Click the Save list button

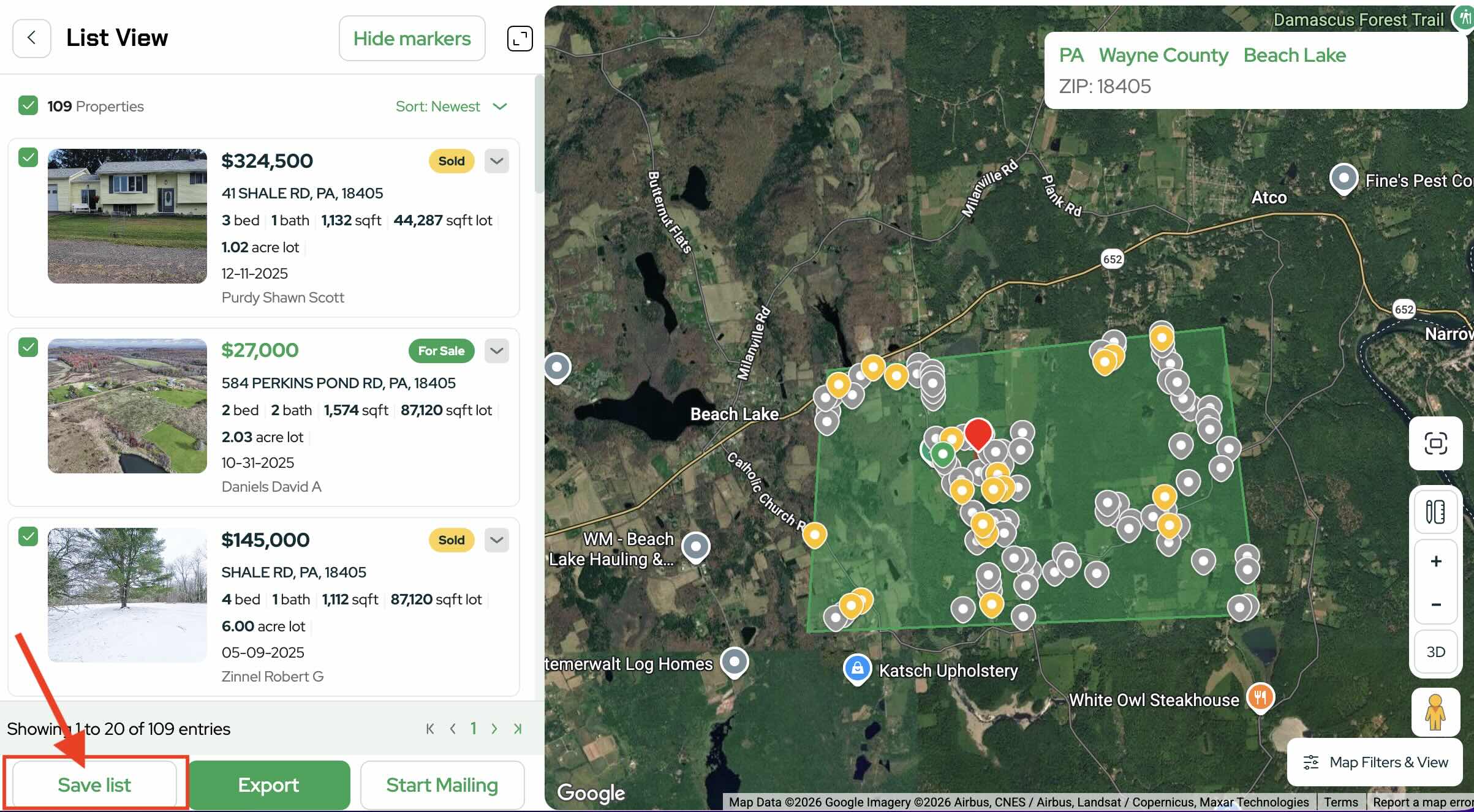pos(94,785)
